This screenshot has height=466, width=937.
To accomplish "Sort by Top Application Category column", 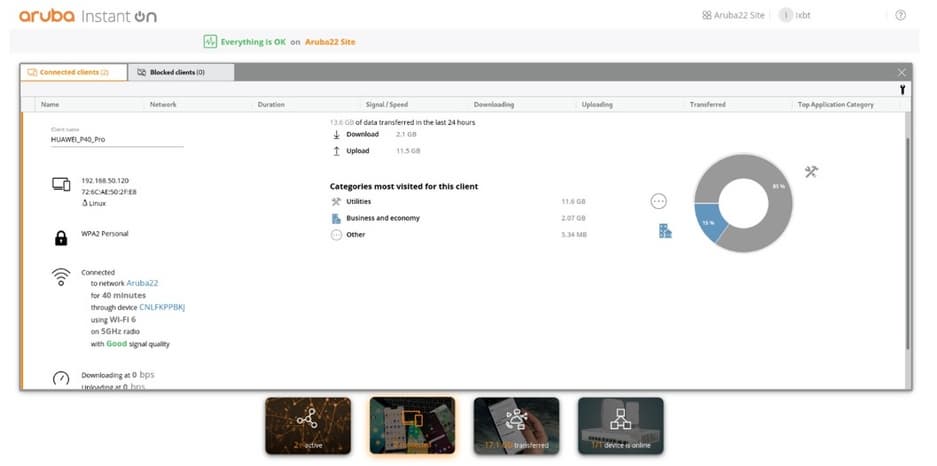I will (x=835, y=105).
